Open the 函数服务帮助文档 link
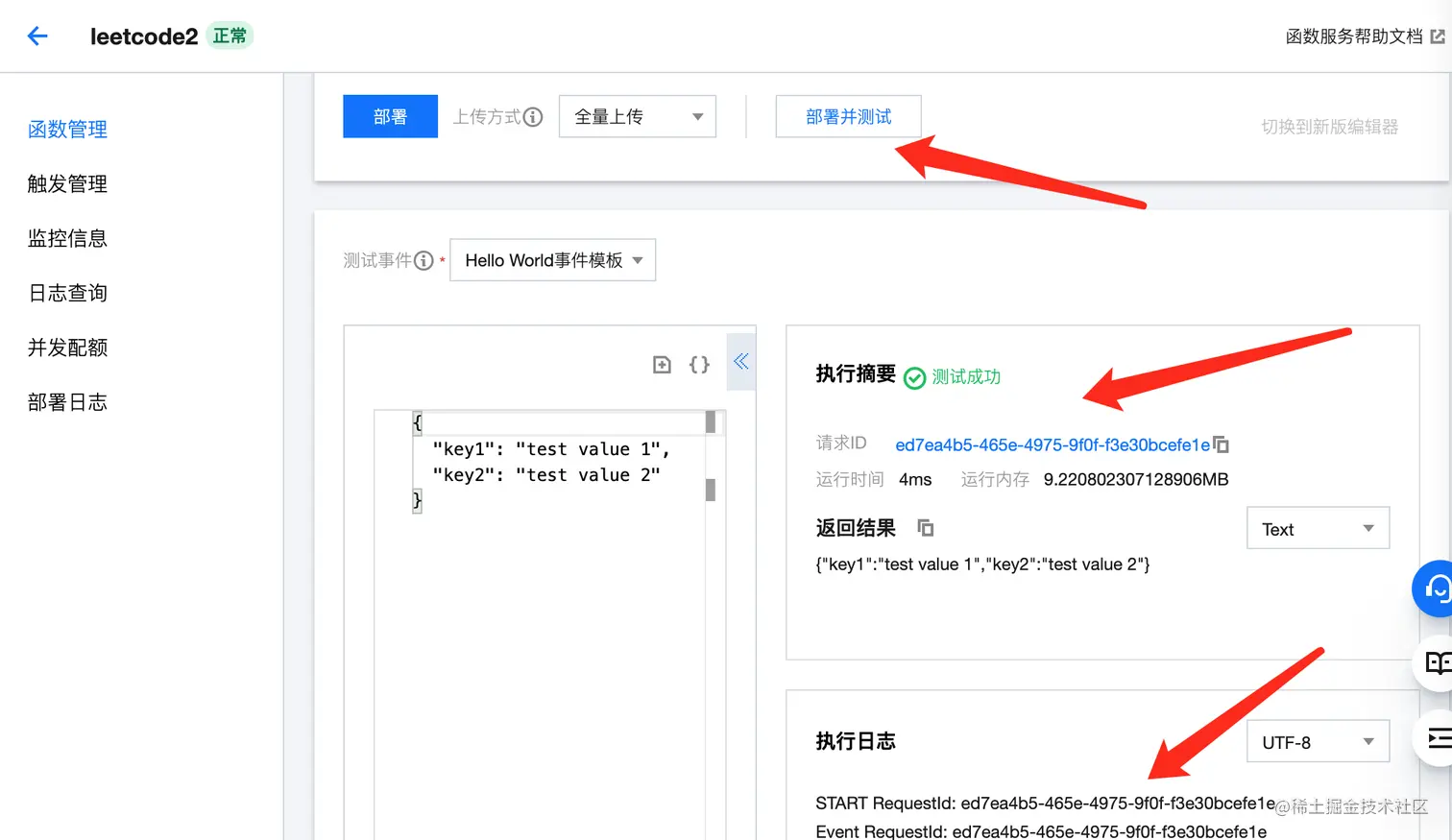1452x840 pixels. point(1354,36)
